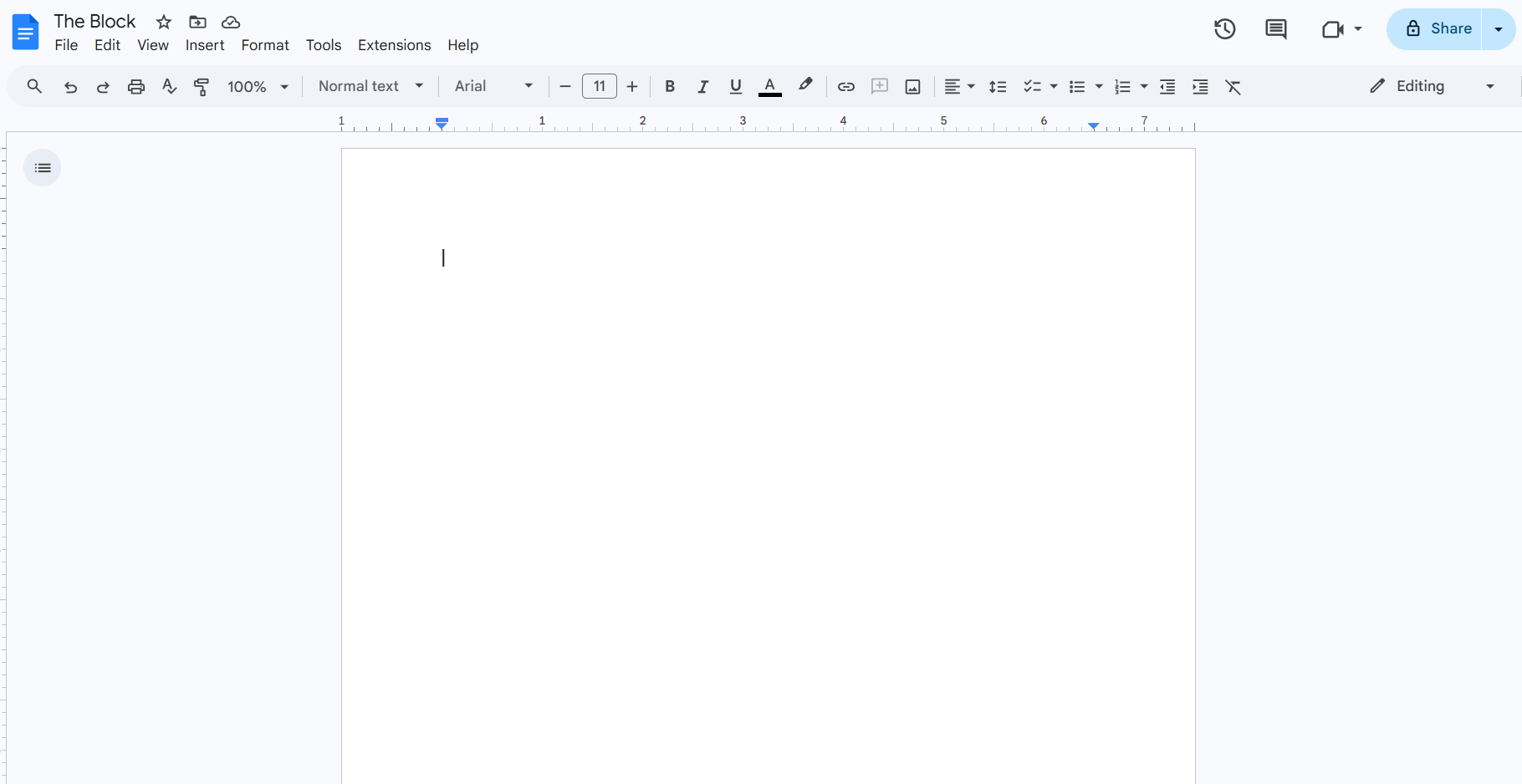
Task: Expand the checklist options arrow
Action: (x=1054, y=87)
